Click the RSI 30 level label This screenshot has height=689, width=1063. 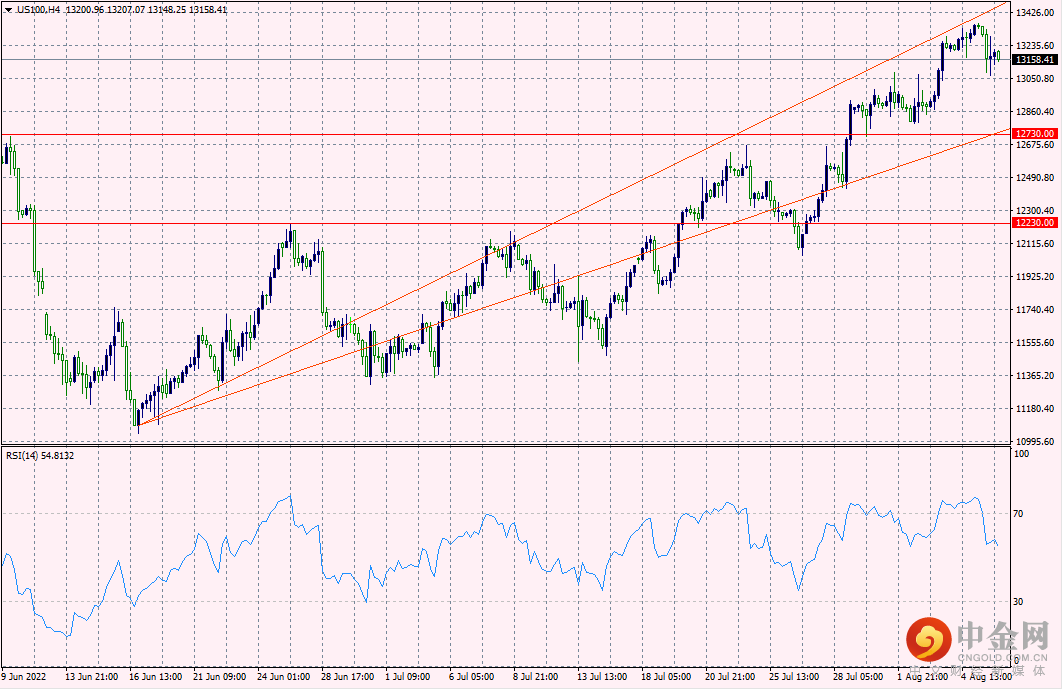click(x=1019, y=601)
